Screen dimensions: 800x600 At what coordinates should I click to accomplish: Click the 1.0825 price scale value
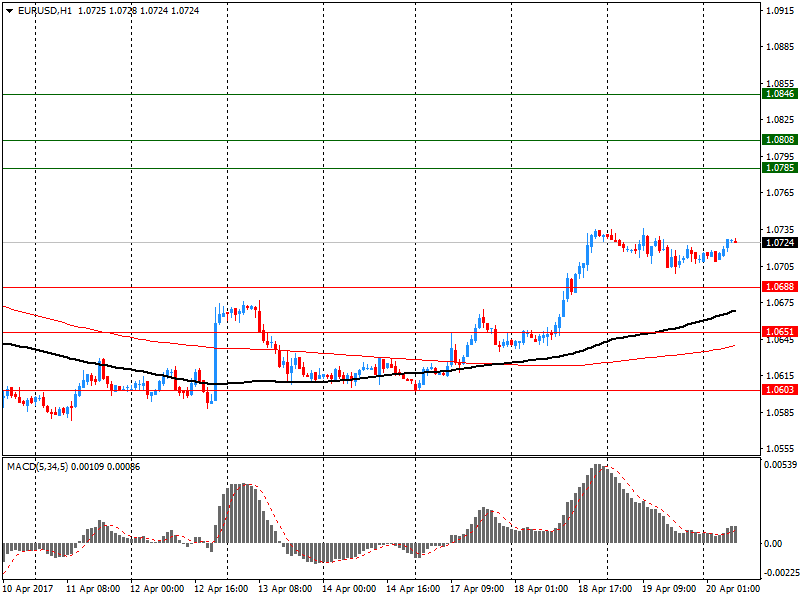click(780, 120)
